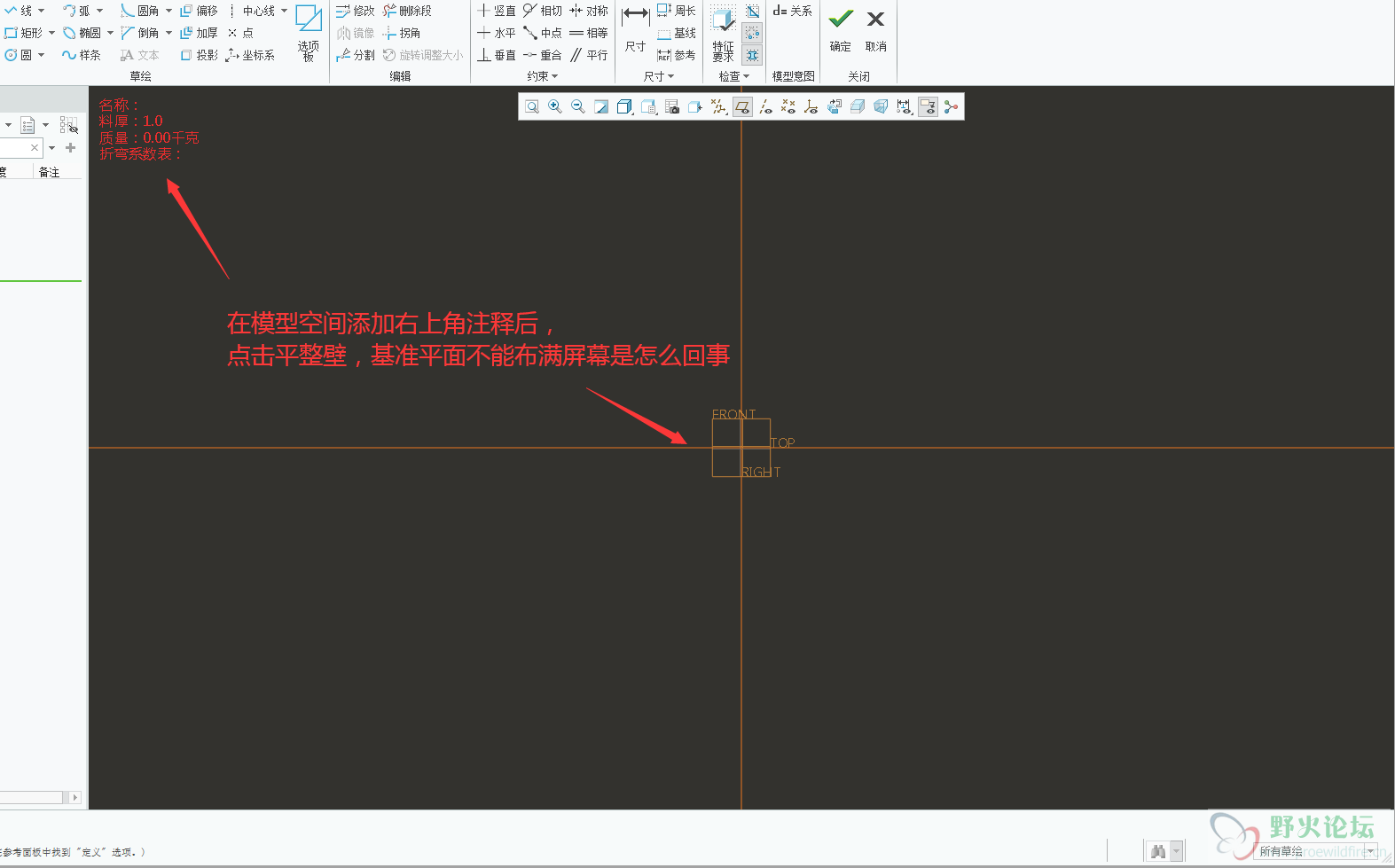Click the model tree horizontal scrollbar arrow
This screenshot has height=868, width=1395.
(x=74, y=797)
